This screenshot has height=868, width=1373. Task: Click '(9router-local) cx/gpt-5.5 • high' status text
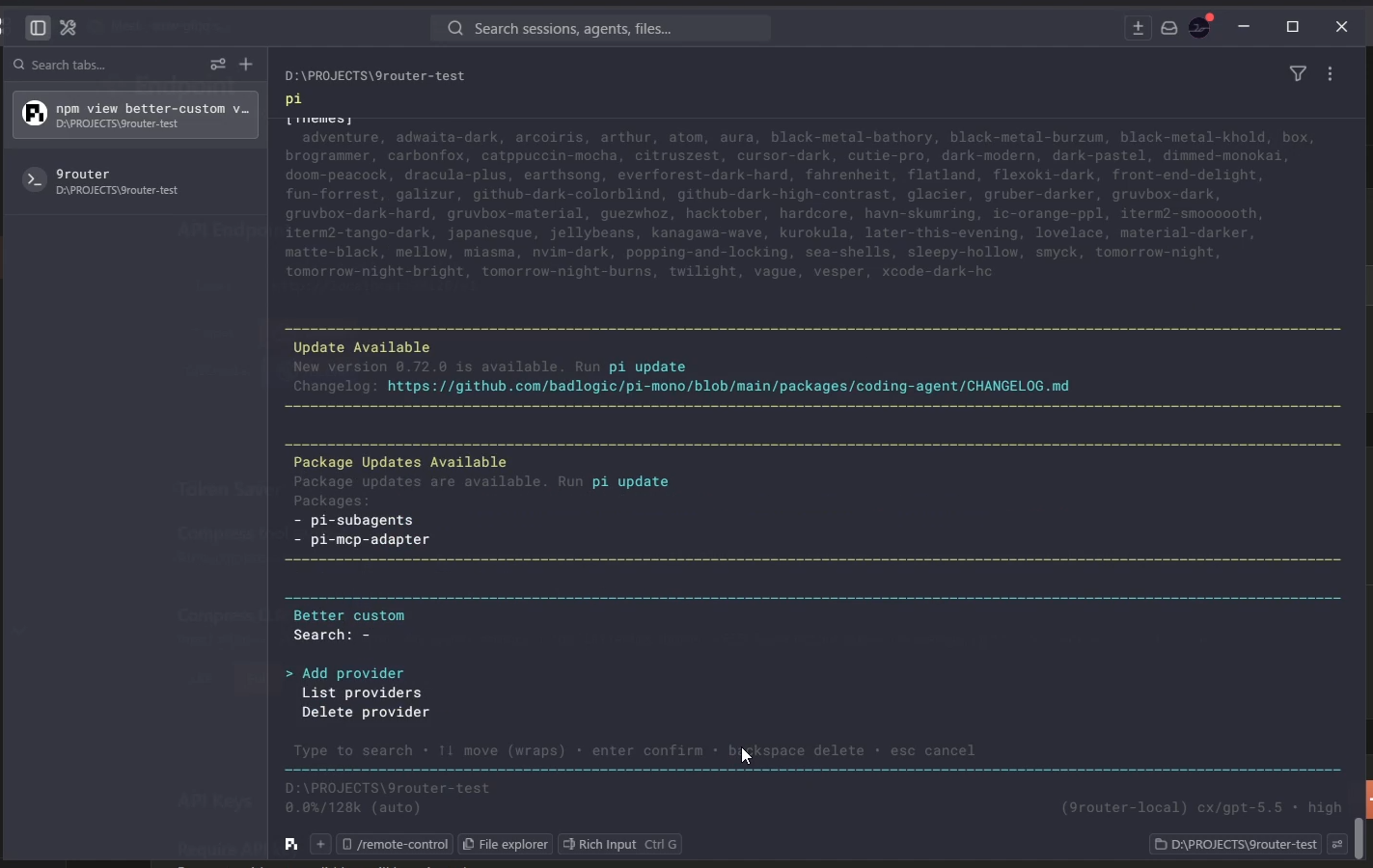[1201, 807]
